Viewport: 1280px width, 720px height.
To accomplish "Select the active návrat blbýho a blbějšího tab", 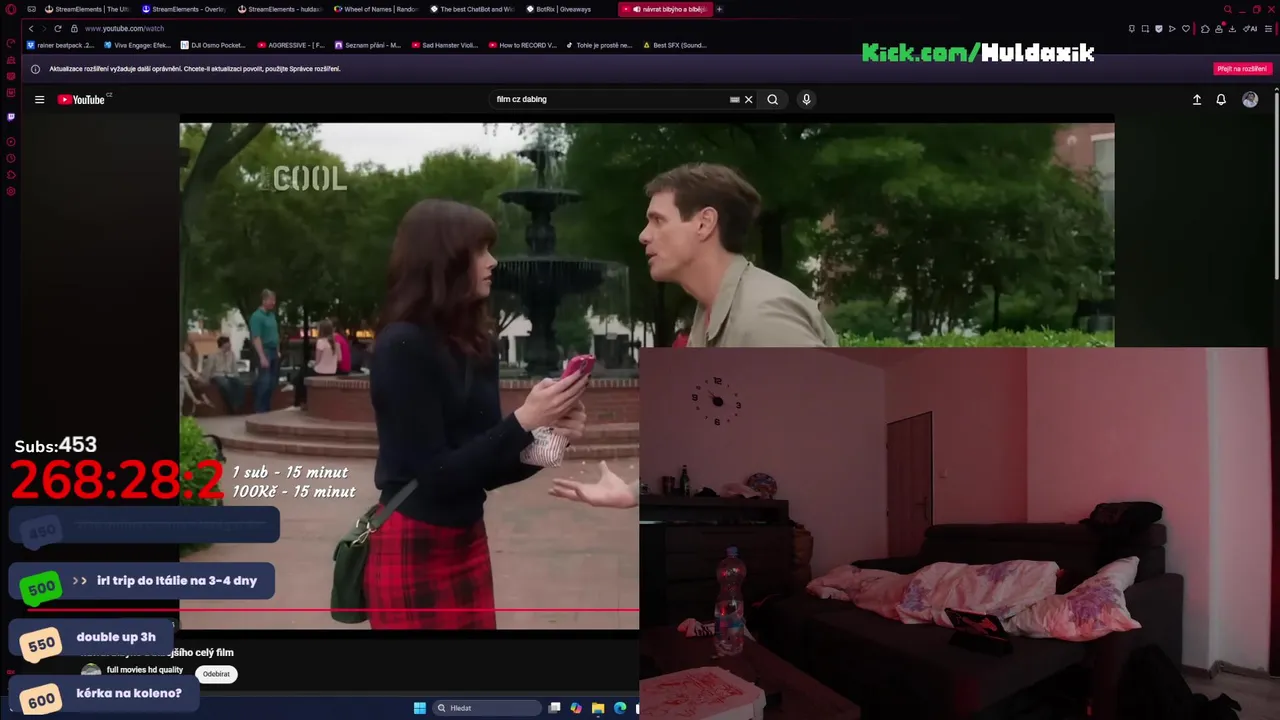I will [x=665, y=9].
